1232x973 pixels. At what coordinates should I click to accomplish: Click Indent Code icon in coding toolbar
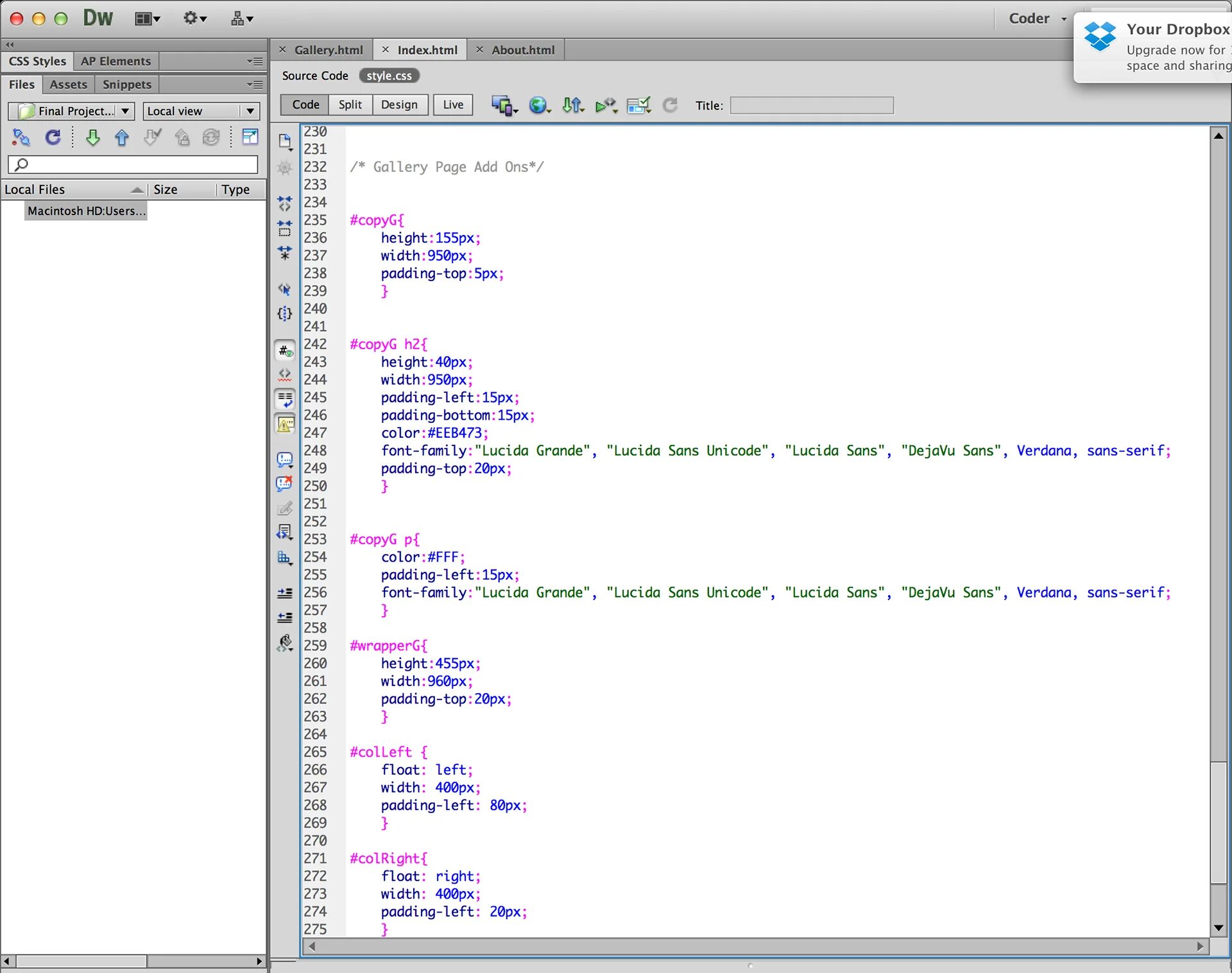[x=285, y=593]
